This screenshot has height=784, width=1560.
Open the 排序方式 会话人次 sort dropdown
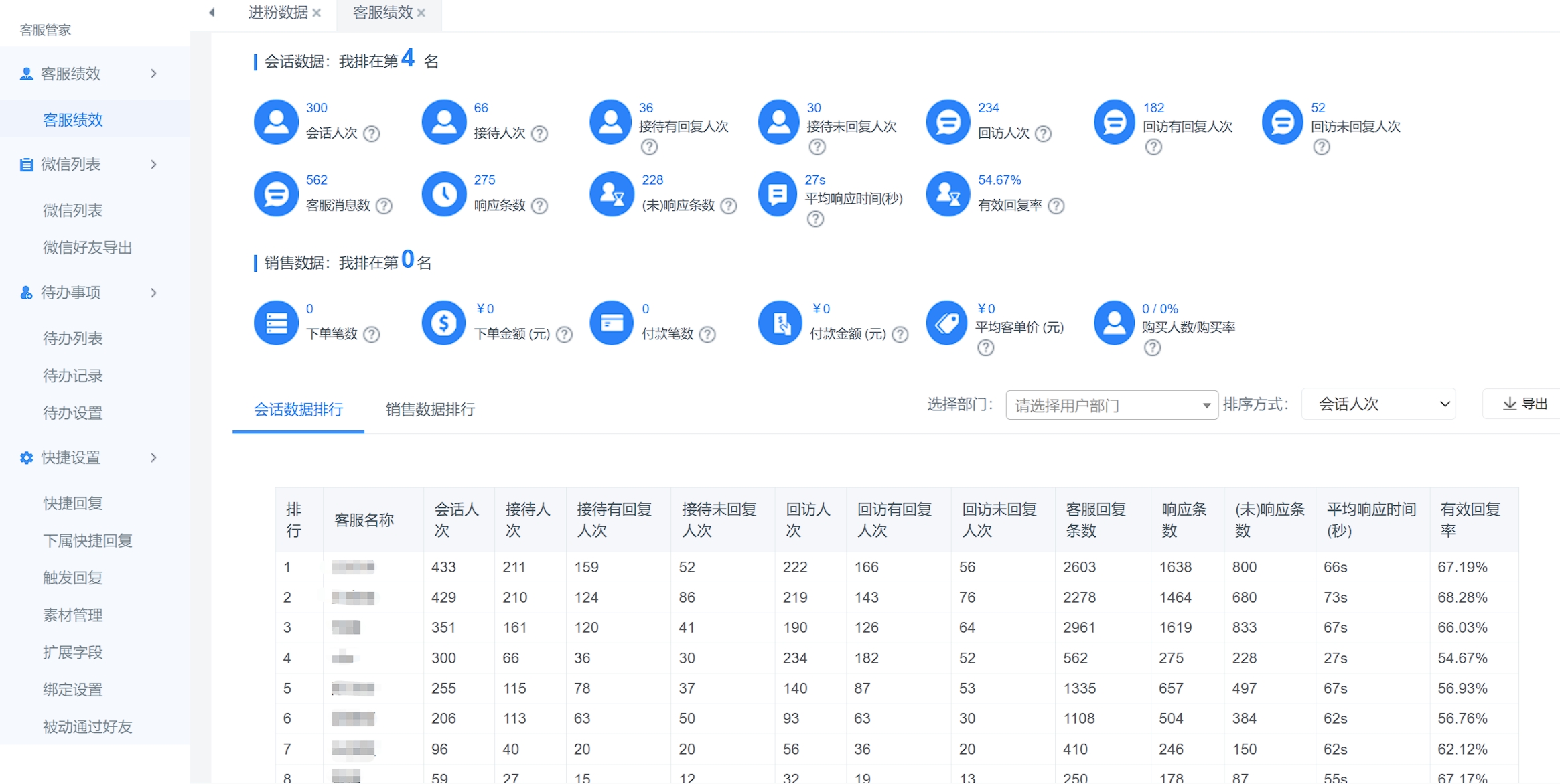point(1378,404)
